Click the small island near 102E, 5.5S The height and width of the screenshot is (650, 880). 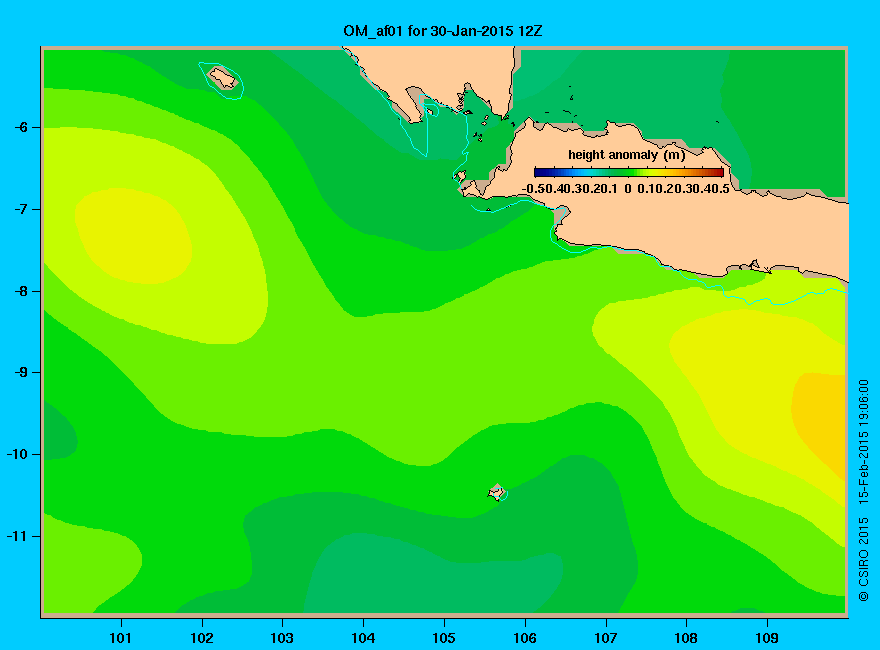tap(223, 78)
